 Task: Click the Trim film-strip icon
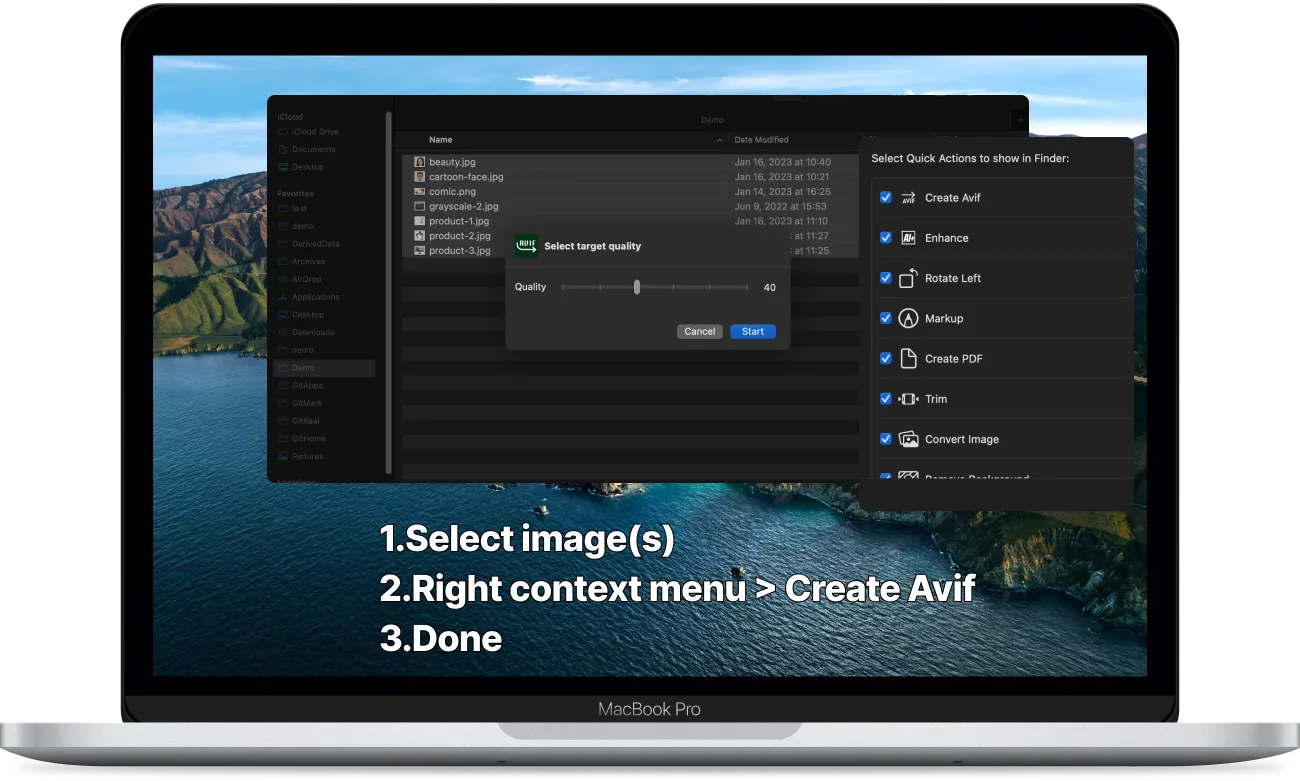pyautogui.click(x=908, y=399)
